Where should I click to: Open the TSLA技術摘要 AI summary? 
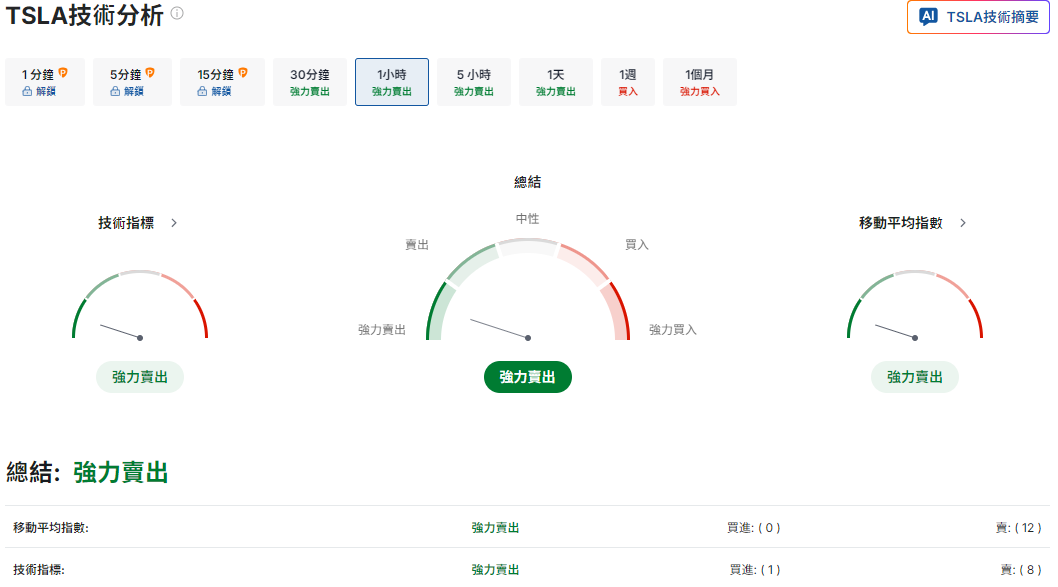(x=977, y=17)
